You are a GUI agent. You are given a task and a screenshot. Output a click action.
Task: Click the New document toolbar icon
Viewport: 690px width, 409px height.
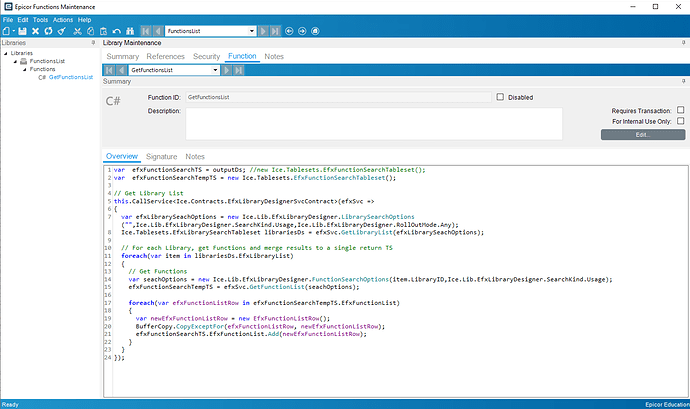point(6,31)
